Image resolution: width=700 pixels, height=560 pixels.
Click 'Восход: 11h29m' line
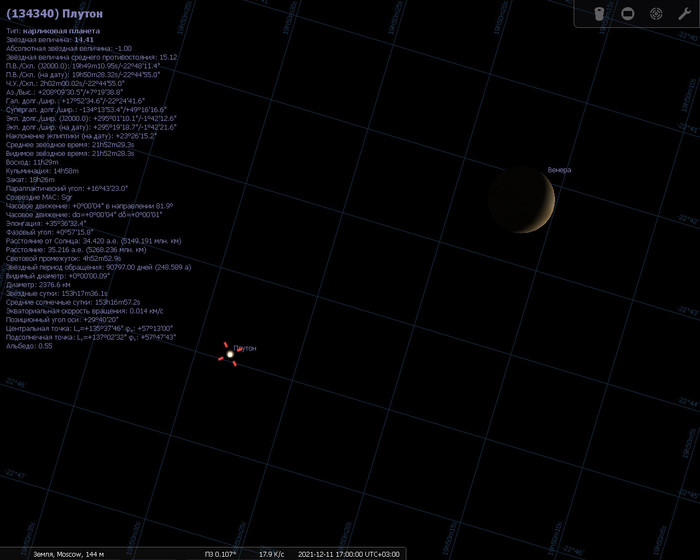(x=32, y=162)
